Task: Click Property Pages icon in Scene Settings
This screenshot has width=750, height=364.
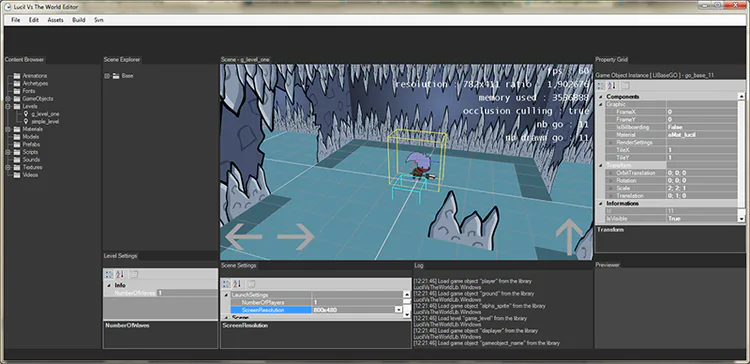Action: [x=251, y=284]
